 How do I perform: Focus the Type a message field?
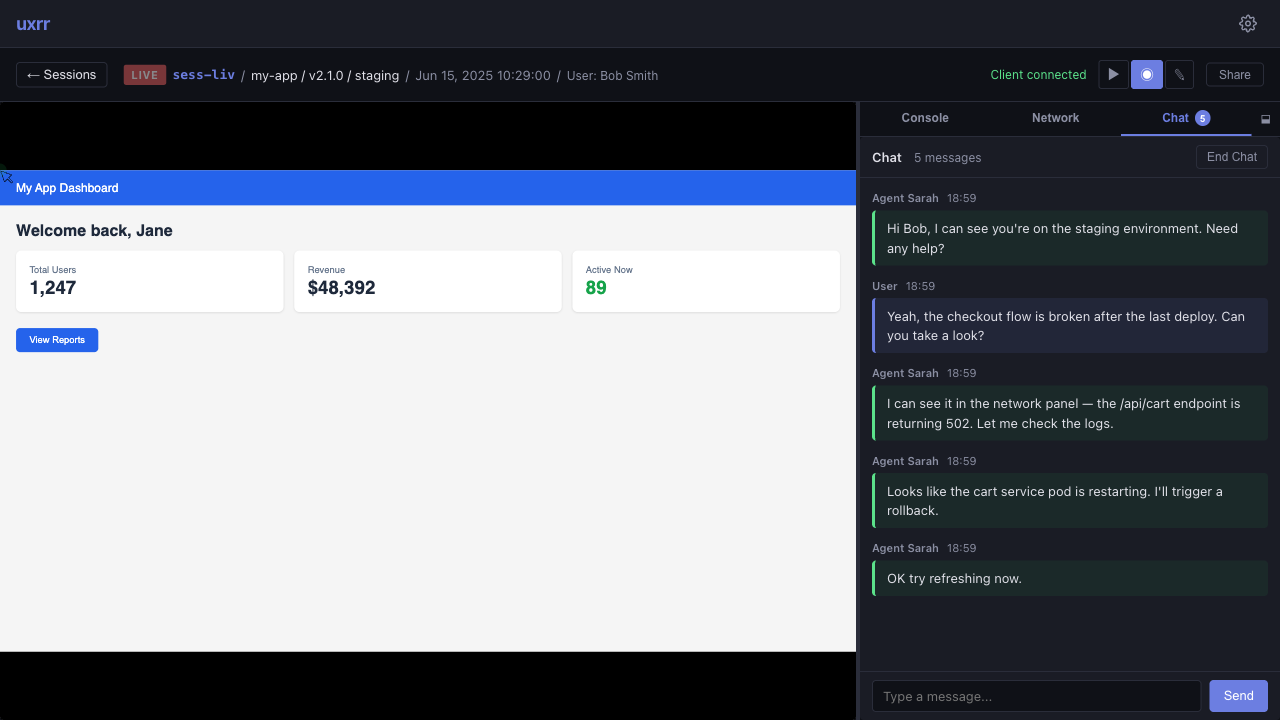coord(1036,696)
